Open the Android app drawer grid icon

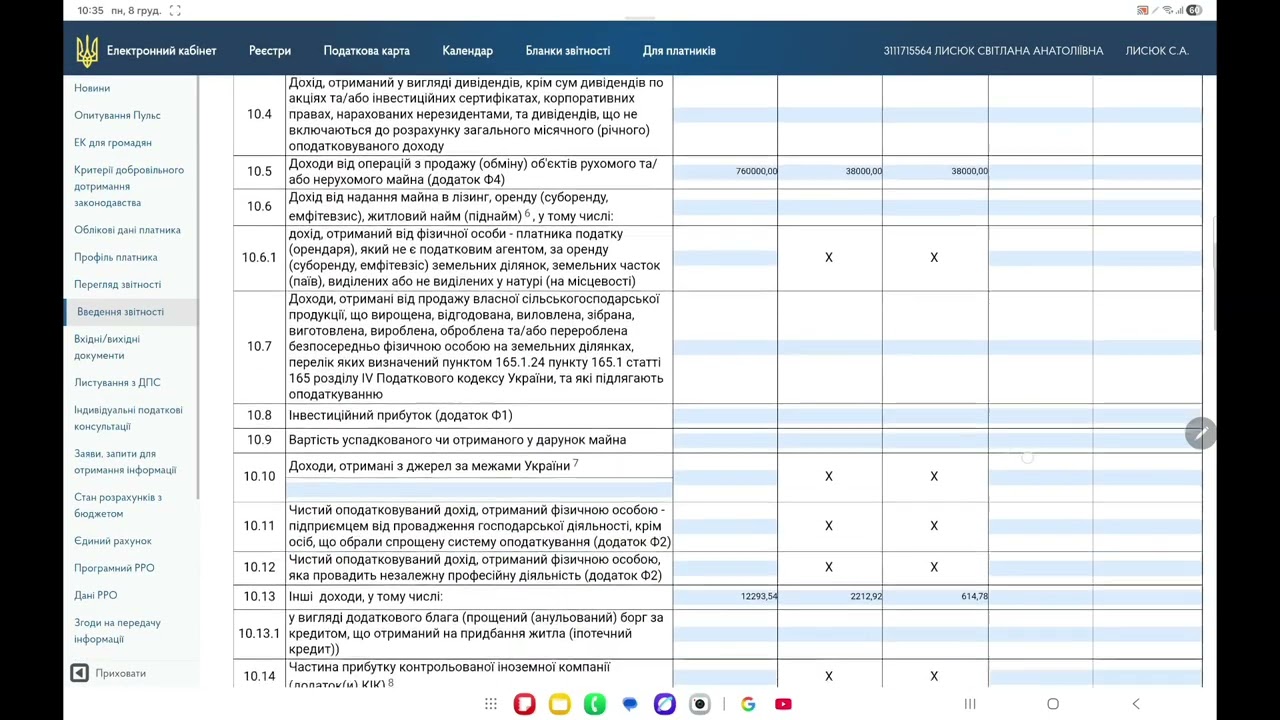pyautogui.click(x=491, y=704)
